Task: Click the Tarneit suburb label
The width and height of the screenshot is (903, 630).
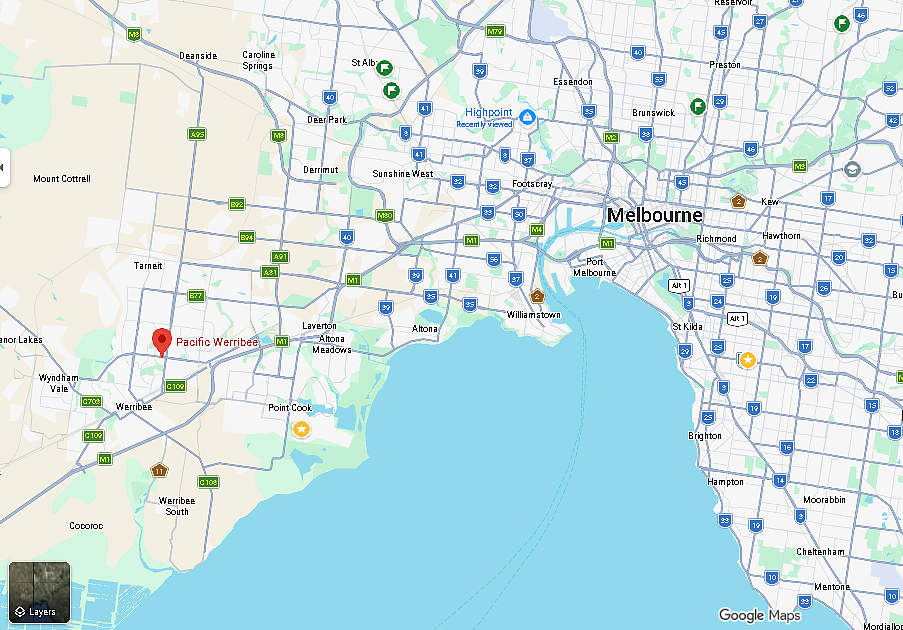Action: click(x=148, y=265)
